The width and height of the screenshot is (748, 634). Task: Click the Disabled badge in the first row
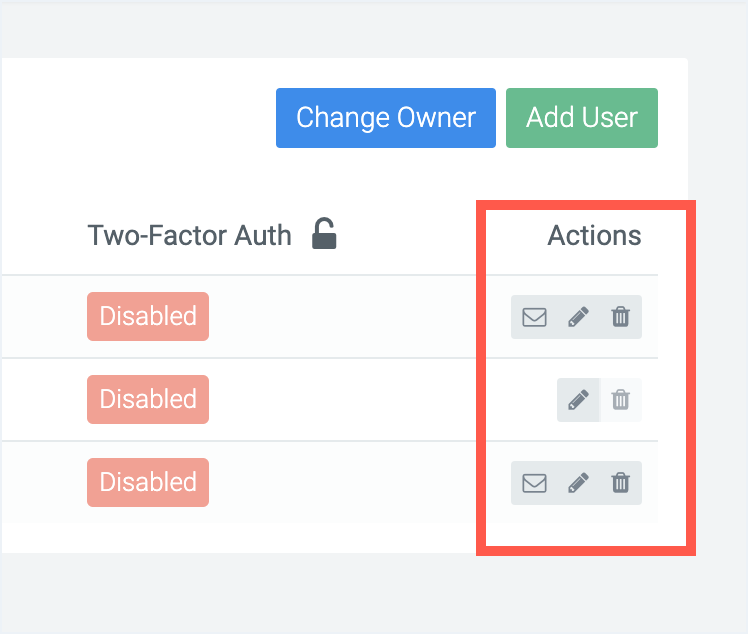pyautogui.click(x=148, y=316)
